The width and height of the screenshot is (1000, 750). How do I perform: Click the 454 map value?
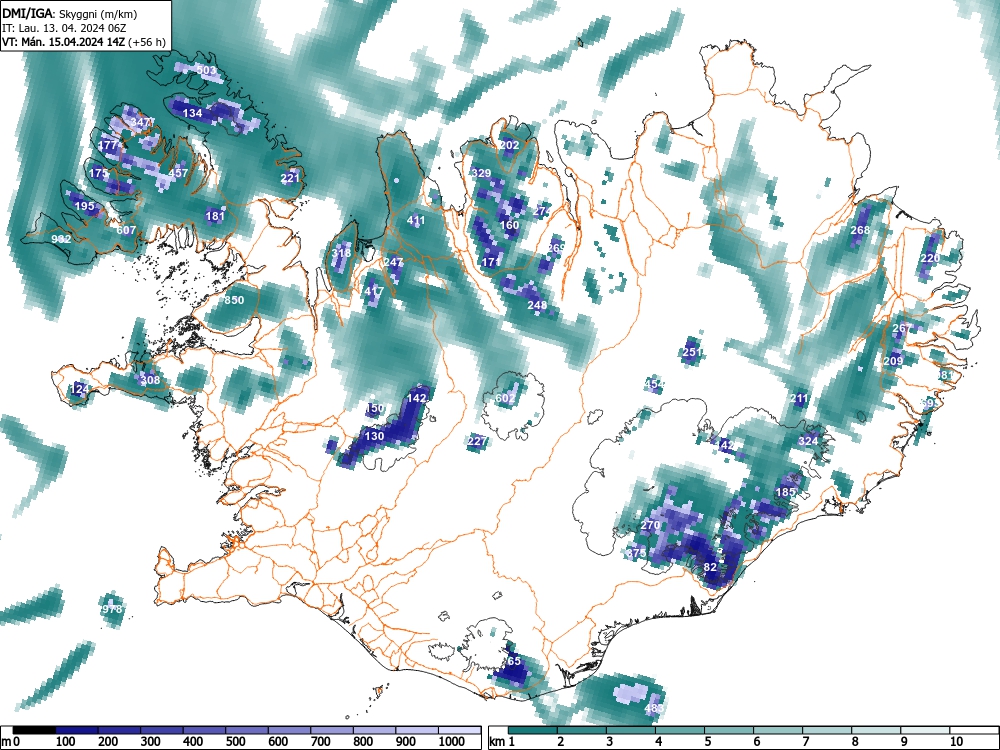point(654,384)
